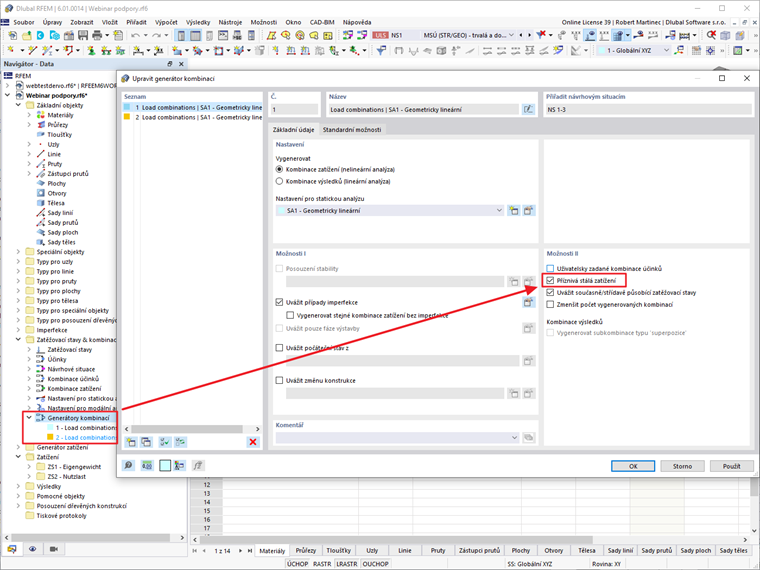Click the Print icon in the toolbar
Screen dimensions: 760x570
click(97, 35)
